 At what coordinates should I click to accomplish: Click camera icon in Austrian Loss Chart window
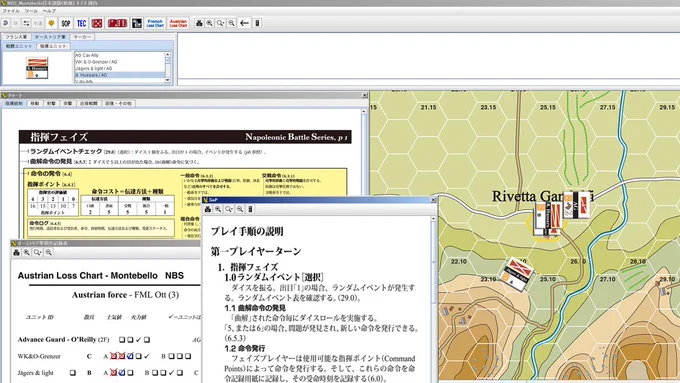pyautogui.click(x=16, y=252)
